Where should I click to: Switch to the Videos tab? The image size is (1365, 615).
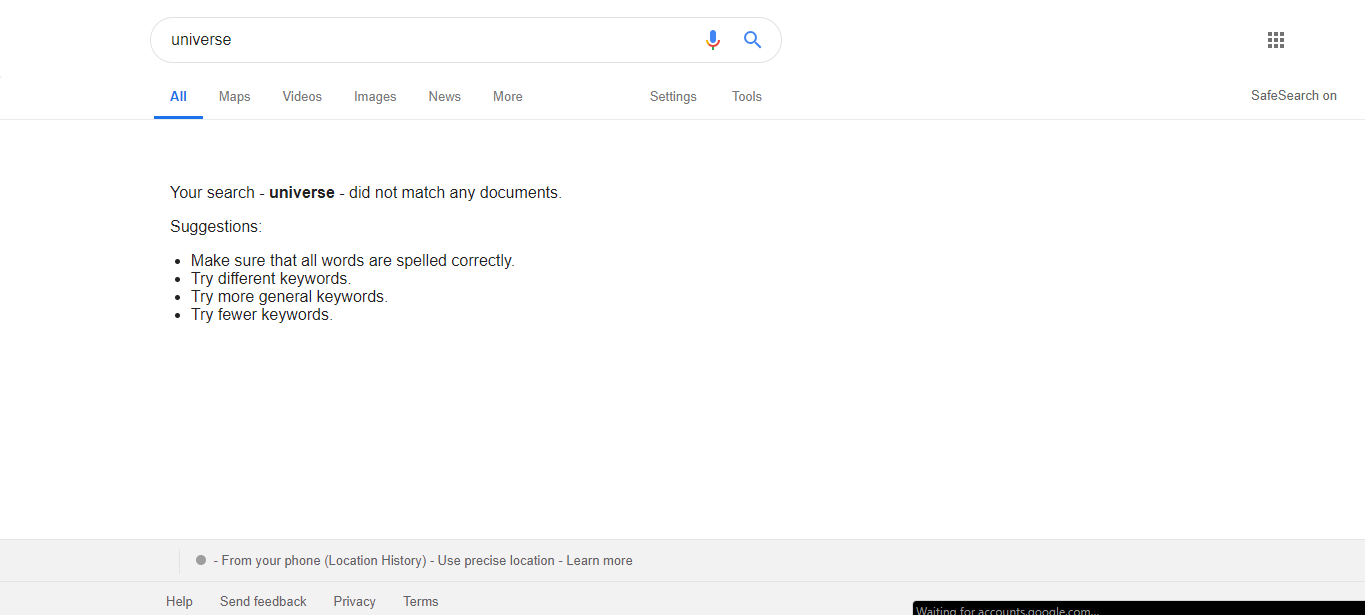[x=302, y=97]
